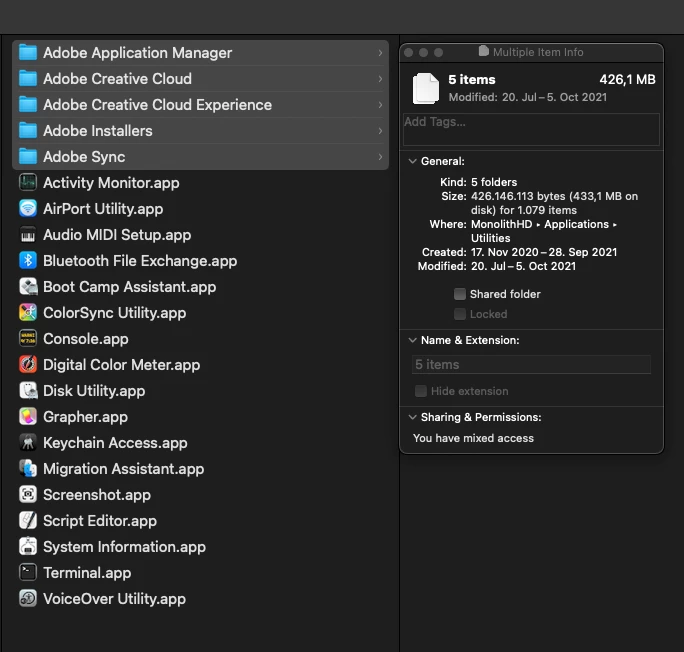The width and height of the screenshot is (684, 652).
Task: Select the AirPort Utility app icon
Action: pos(28,208)
